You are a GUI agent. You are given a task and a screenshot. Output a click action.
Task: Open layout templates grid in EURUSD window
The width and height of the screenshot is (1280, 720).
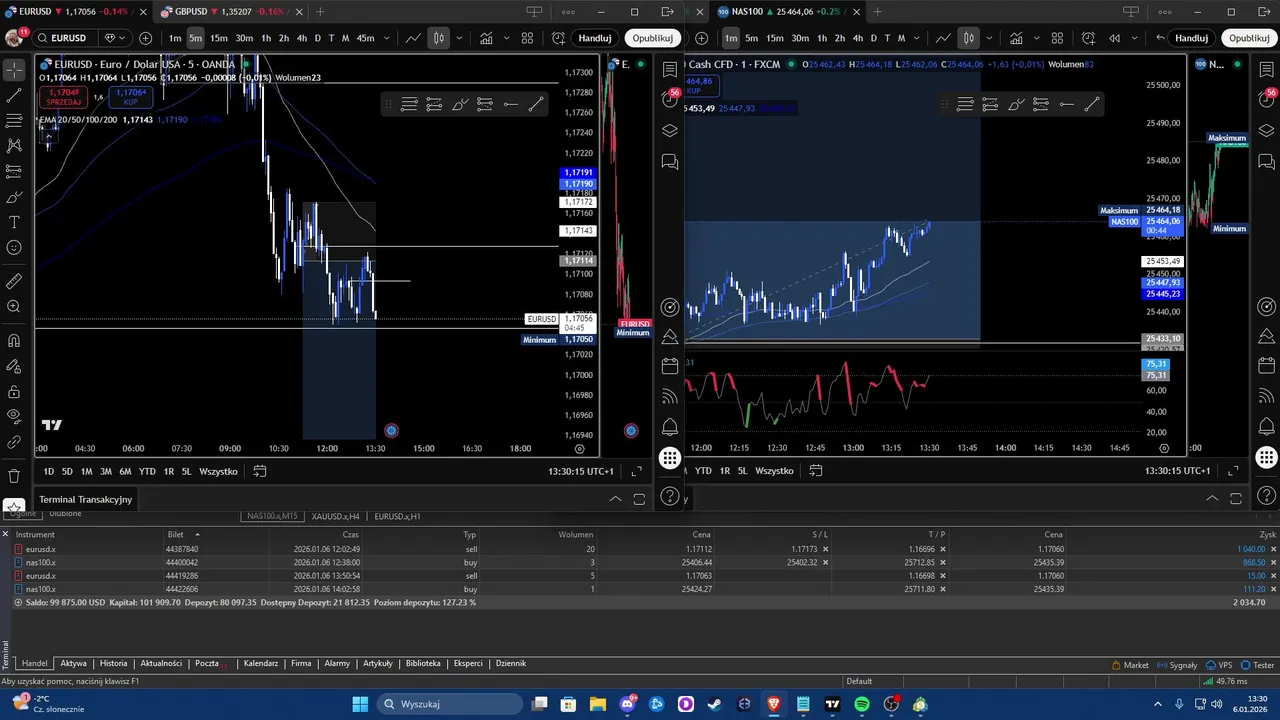(x=527, y=38)
